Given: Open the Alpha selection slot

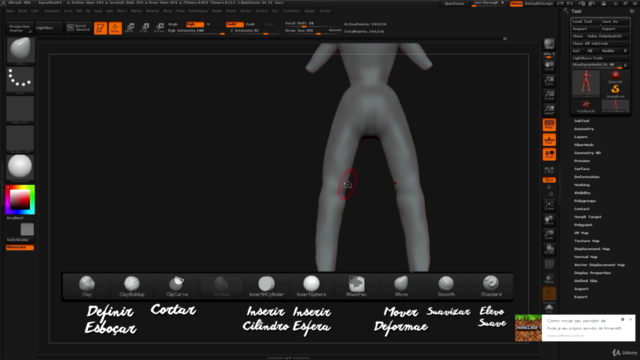Looking at the screenshot, I should tap(20, 109).
